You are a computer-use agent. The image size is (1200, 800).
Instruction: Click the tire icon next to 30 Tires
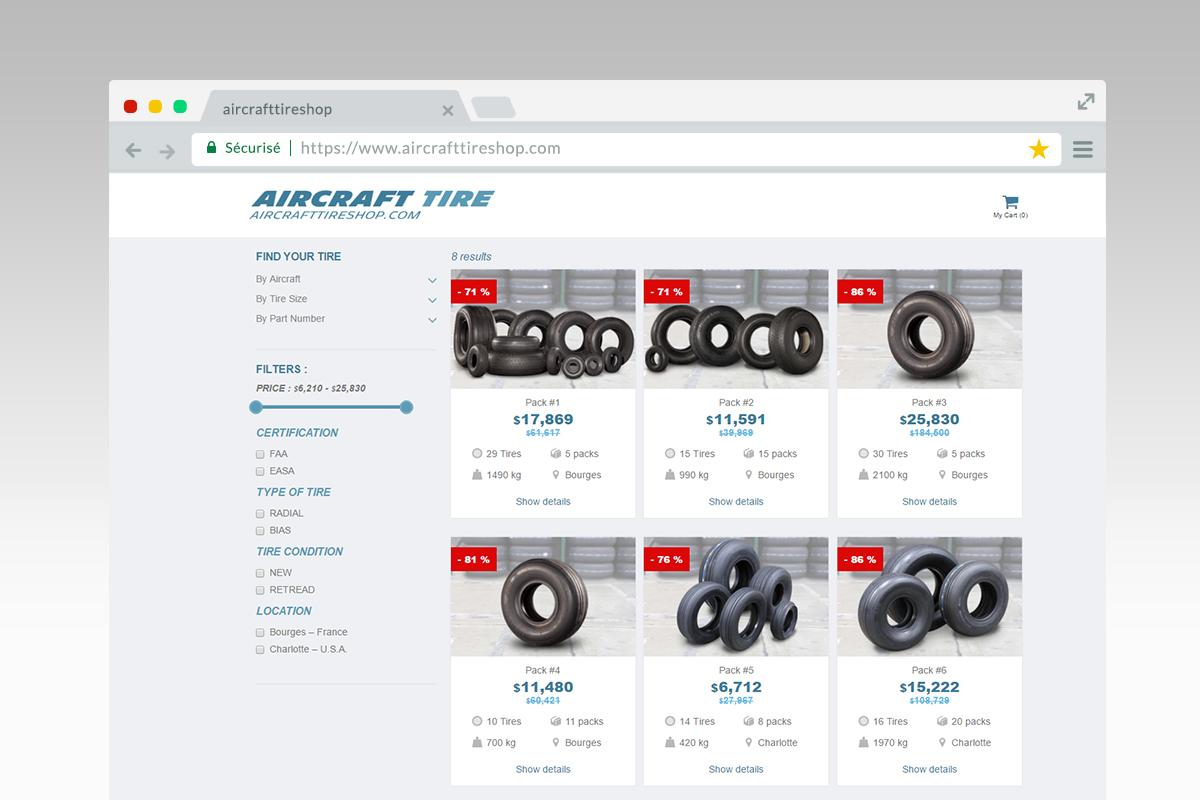863,453
